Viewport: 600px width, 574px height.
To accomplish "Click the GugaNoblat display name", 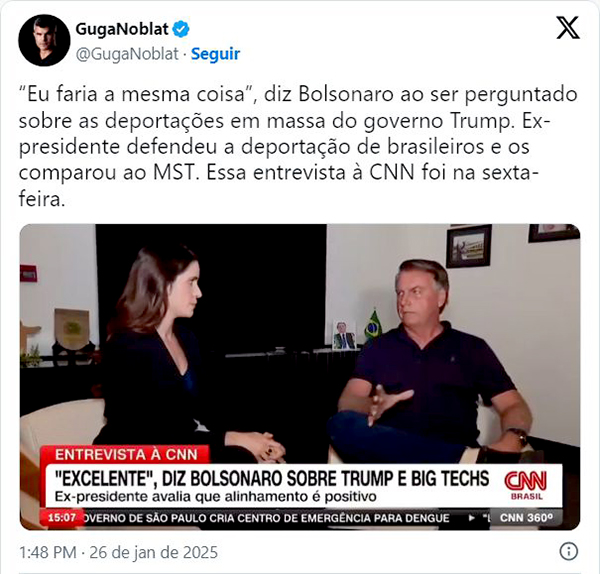I will (x=122, y=29).
